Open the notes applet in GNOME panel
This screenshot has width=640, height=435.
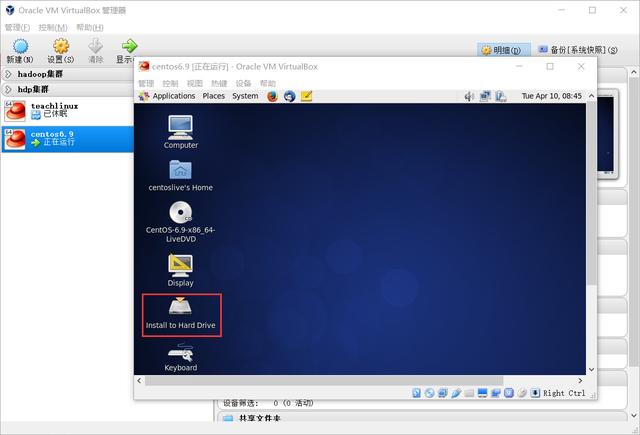tap(306, 96)
